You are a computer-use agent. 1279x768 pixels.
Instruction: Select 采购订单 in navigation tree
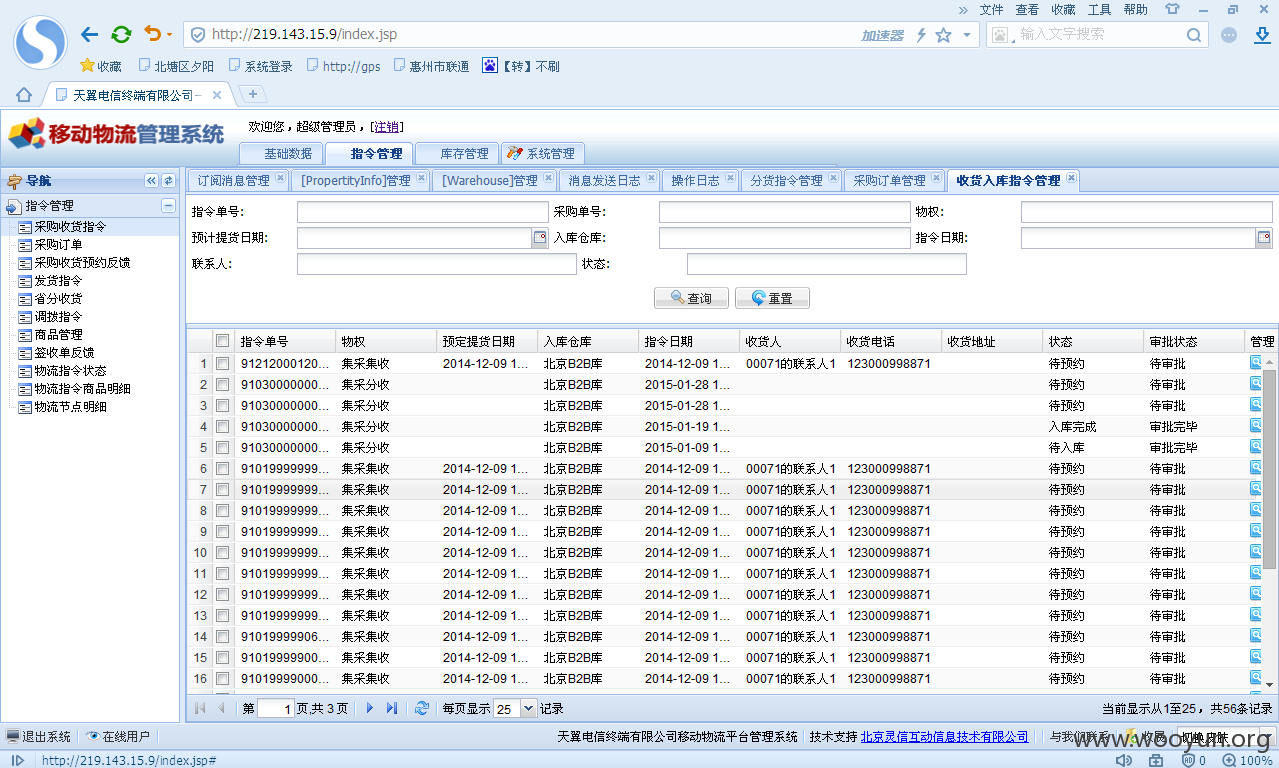(x=58, y=244)
